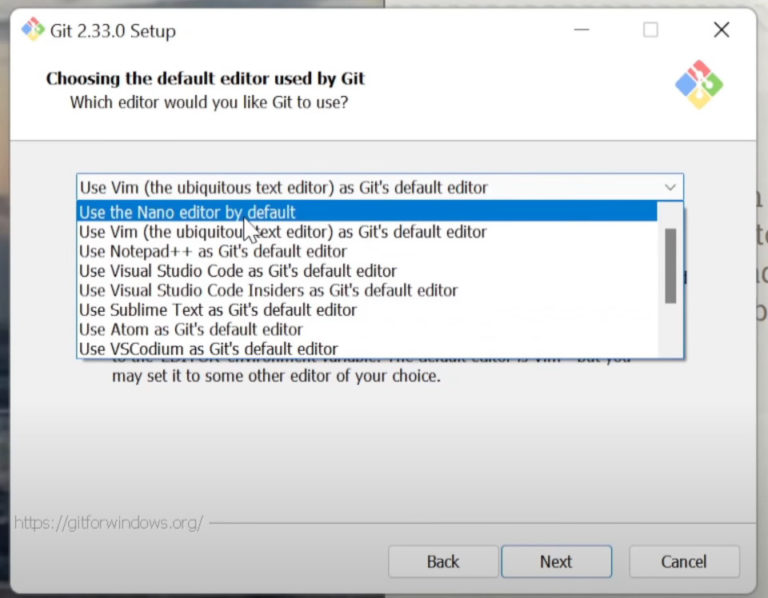768x598 pixels.
Task: Click the 'Git 2.33.0 Setup' window title
Action: pyautogui.click(x=113, y=31)
